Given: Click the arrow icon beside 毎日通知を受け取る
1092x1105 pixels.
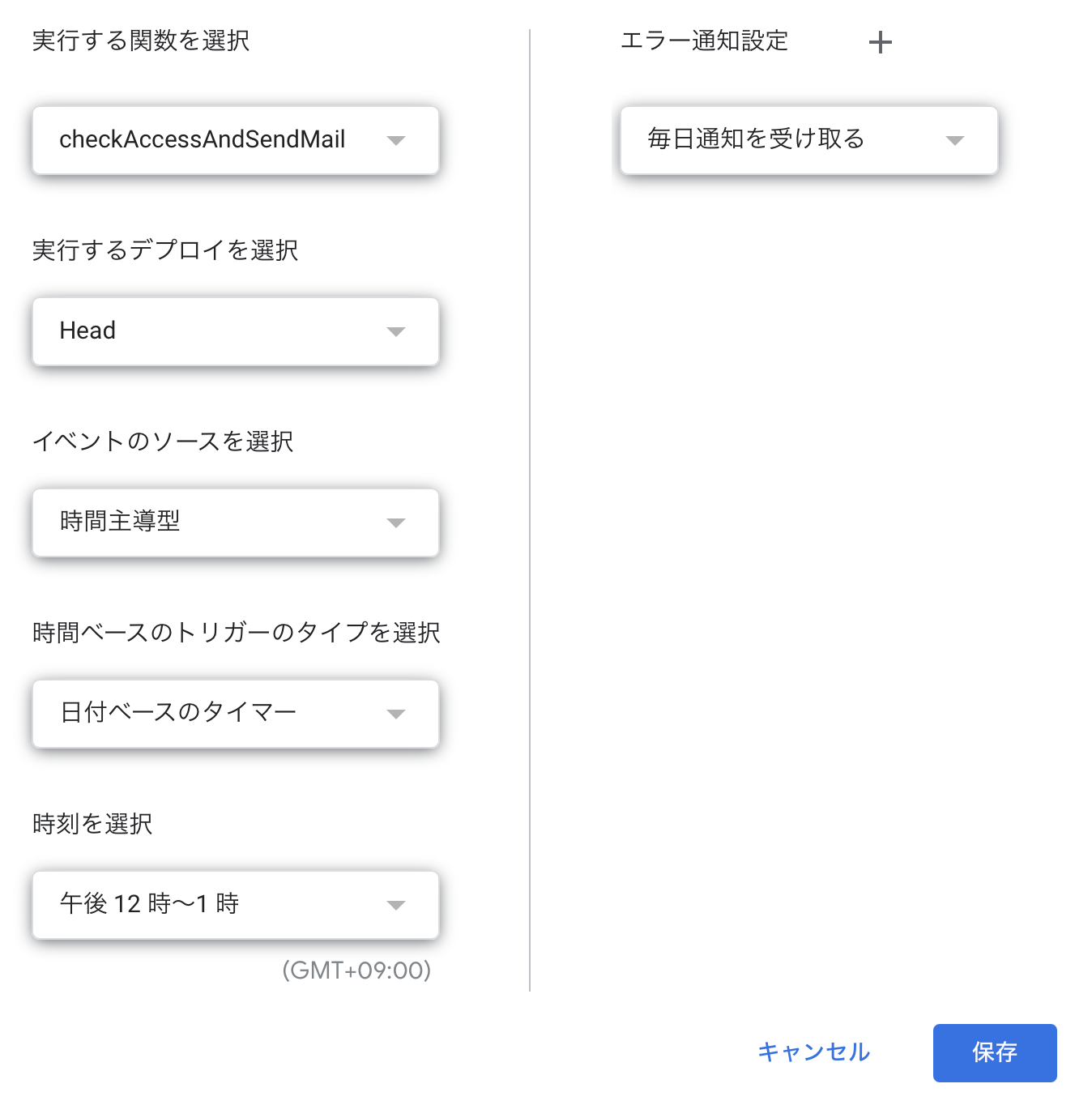Looking at the screenshot, I should 954,141.
